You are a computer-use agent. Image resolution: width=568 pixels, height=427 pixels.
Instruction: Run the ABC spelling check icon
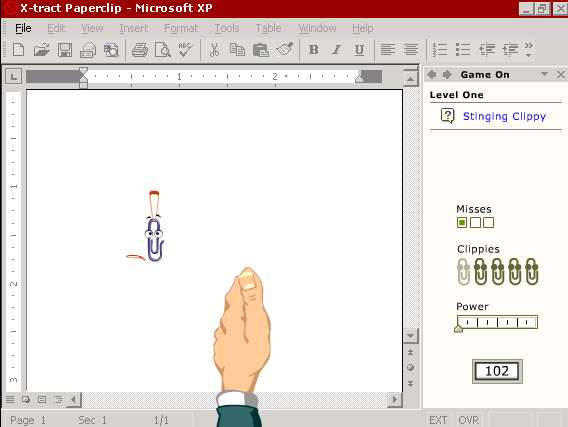click(185, 49)
